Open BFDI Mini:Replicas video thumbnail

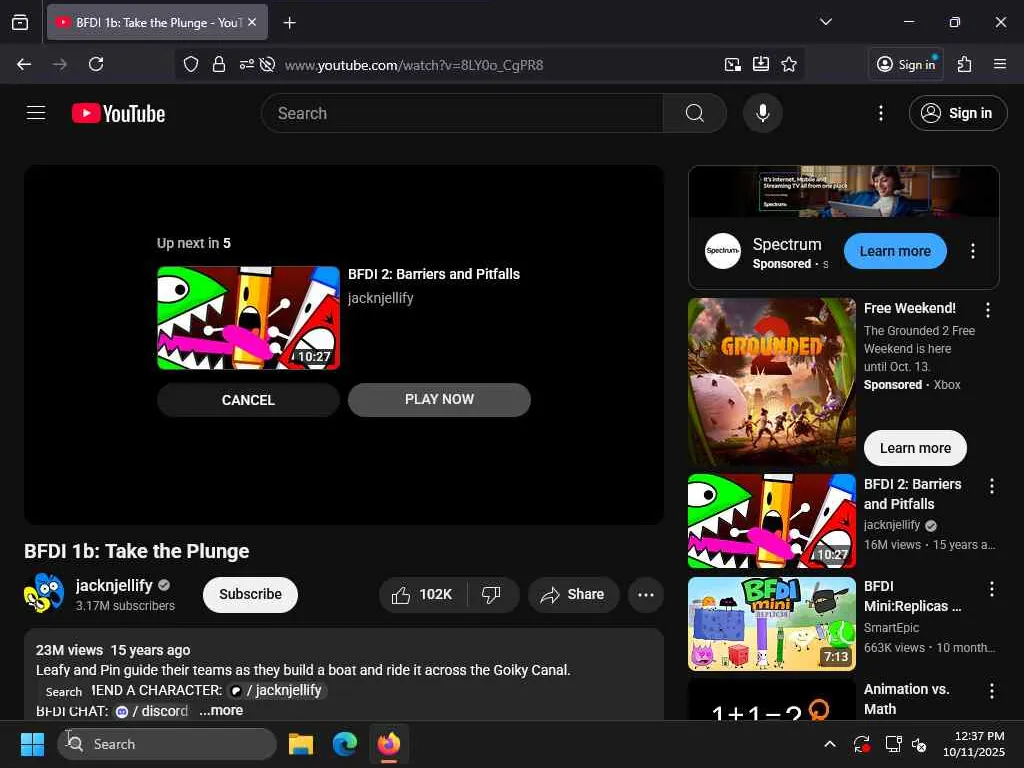[771, 624]
